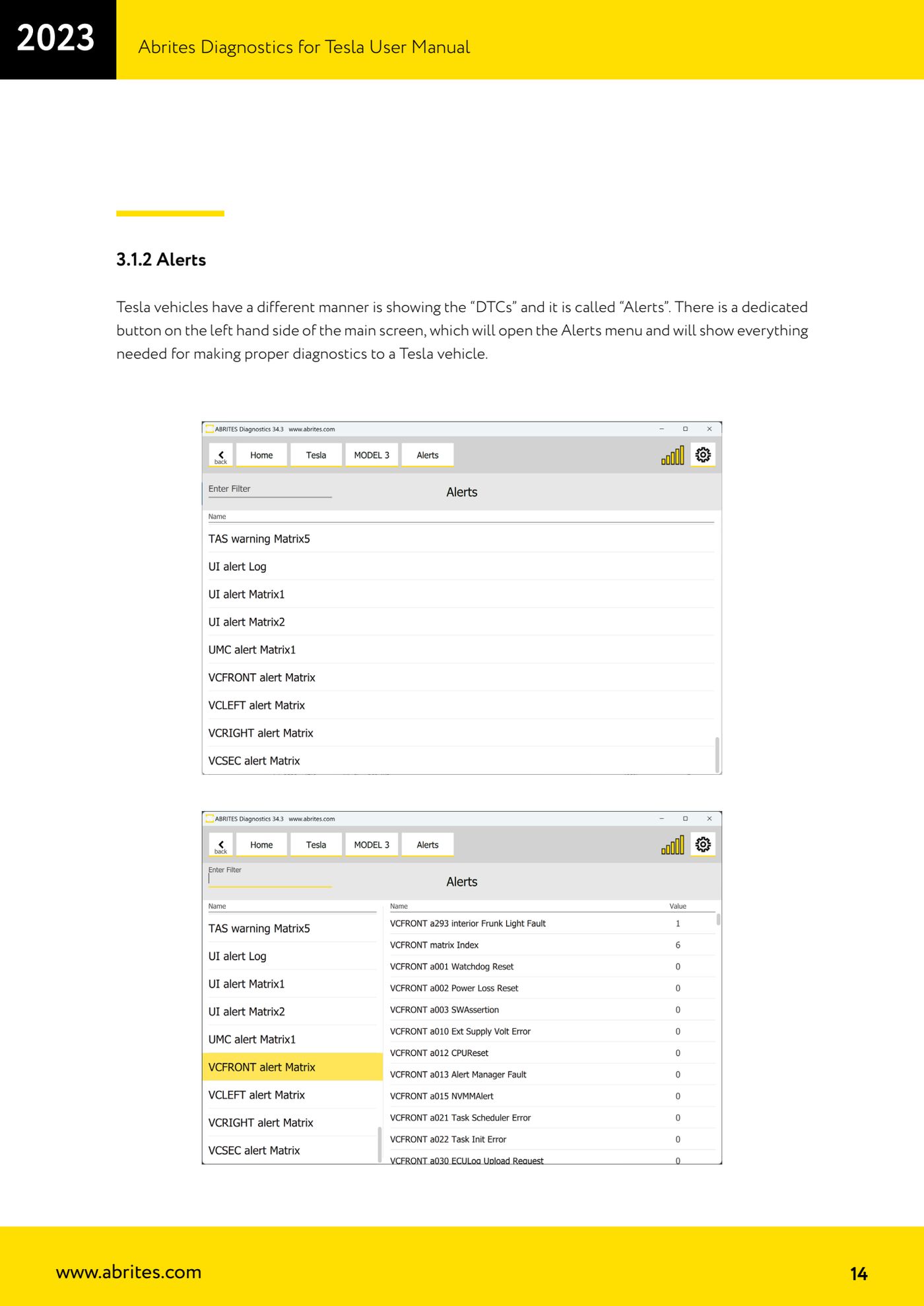Select UMC alert Matrix1 in upper list

[x=461, y=649]
